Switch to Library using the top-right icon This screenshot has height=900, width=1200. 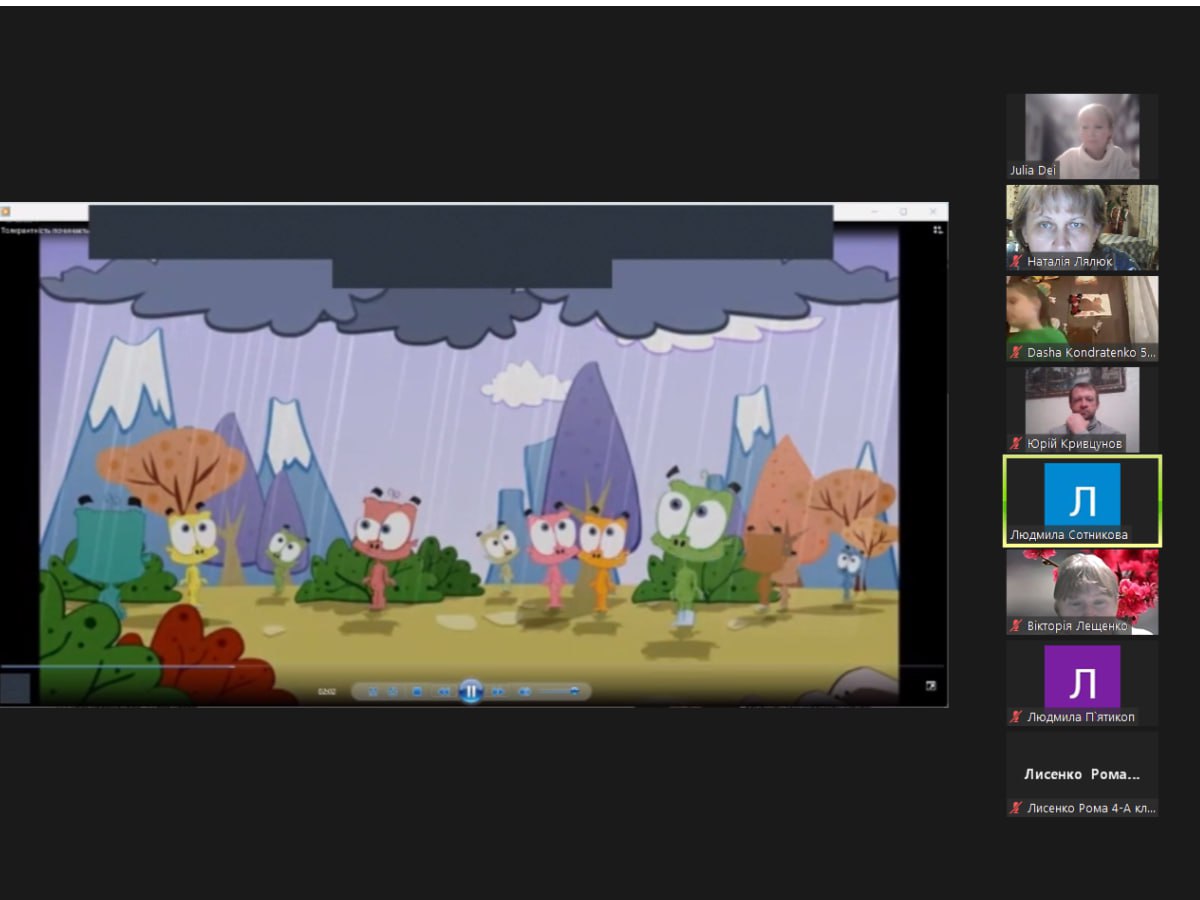[938, 230]
